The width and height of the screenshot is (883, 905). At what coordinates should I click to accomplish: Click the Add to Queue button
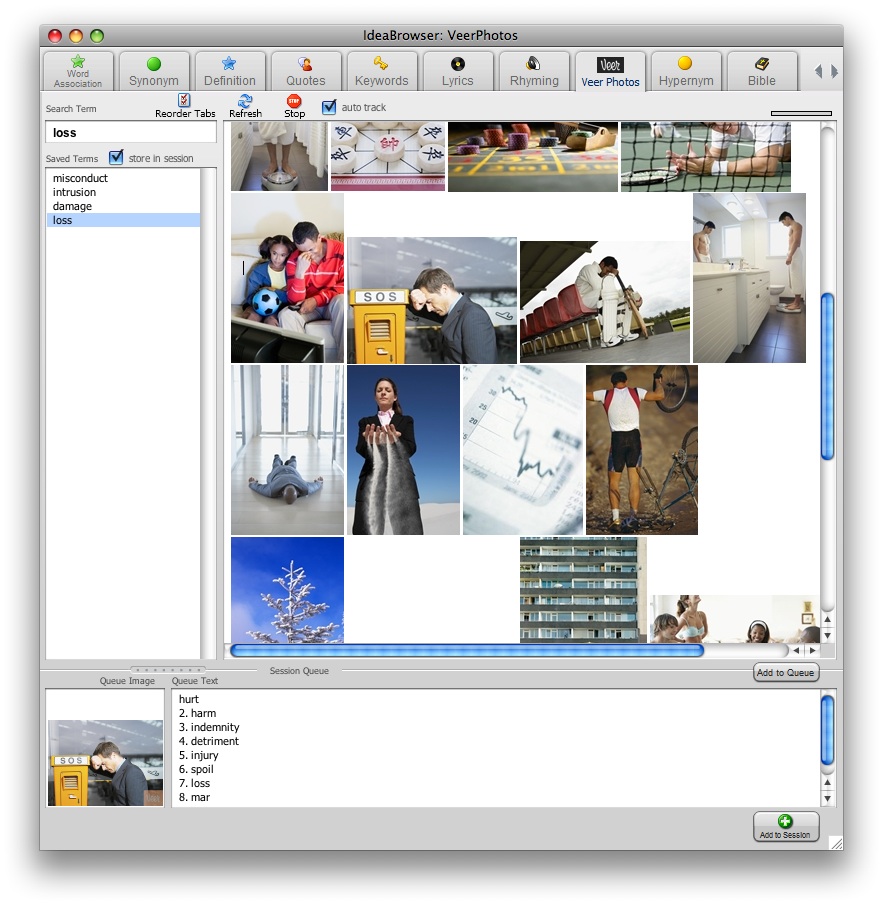(785, 673)
